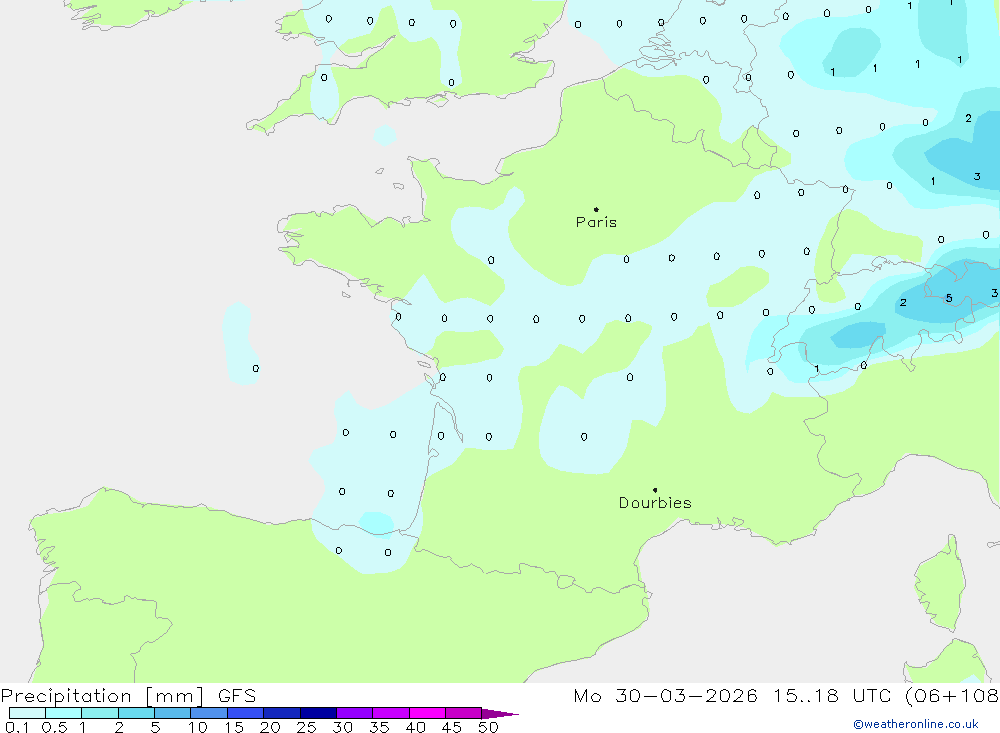Click the lightest legend swatch above 0.1
This screenshot has width=1000, height=733.
(27, 713)
